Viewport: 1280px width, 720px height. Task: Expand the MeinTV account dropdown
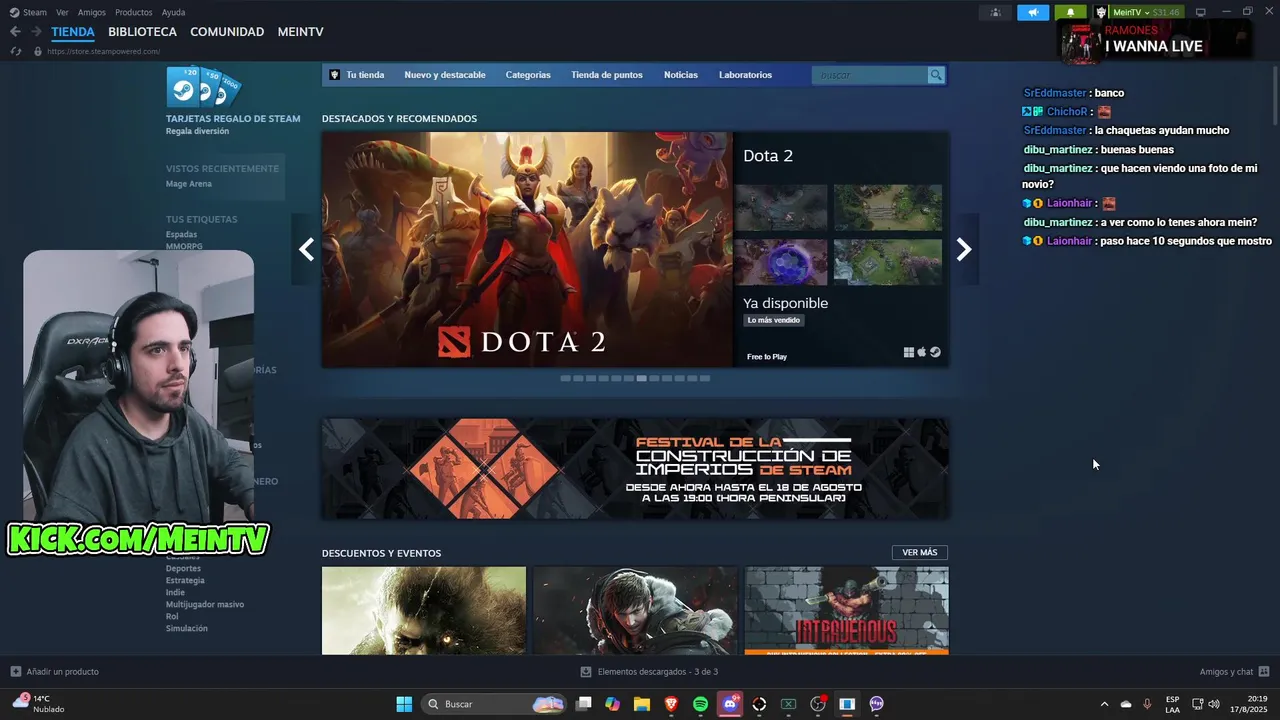coord(1146,12)
